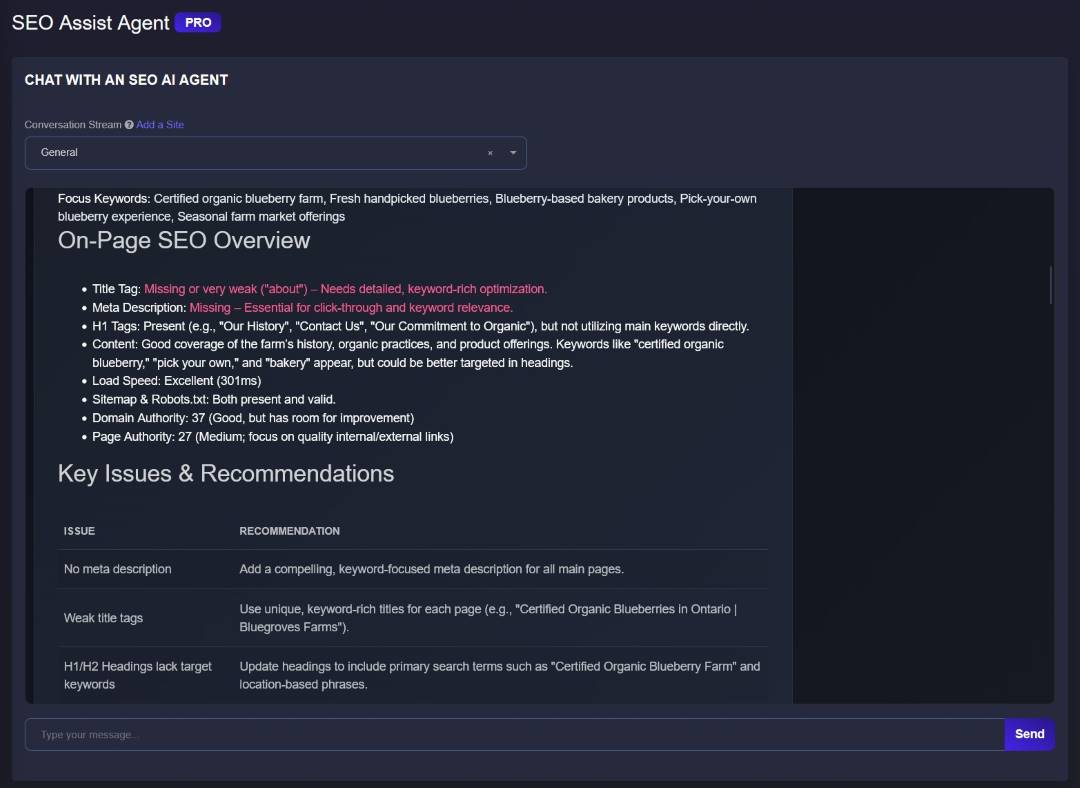Click the Add a compelling meta description recommendation

coord(432,569)
